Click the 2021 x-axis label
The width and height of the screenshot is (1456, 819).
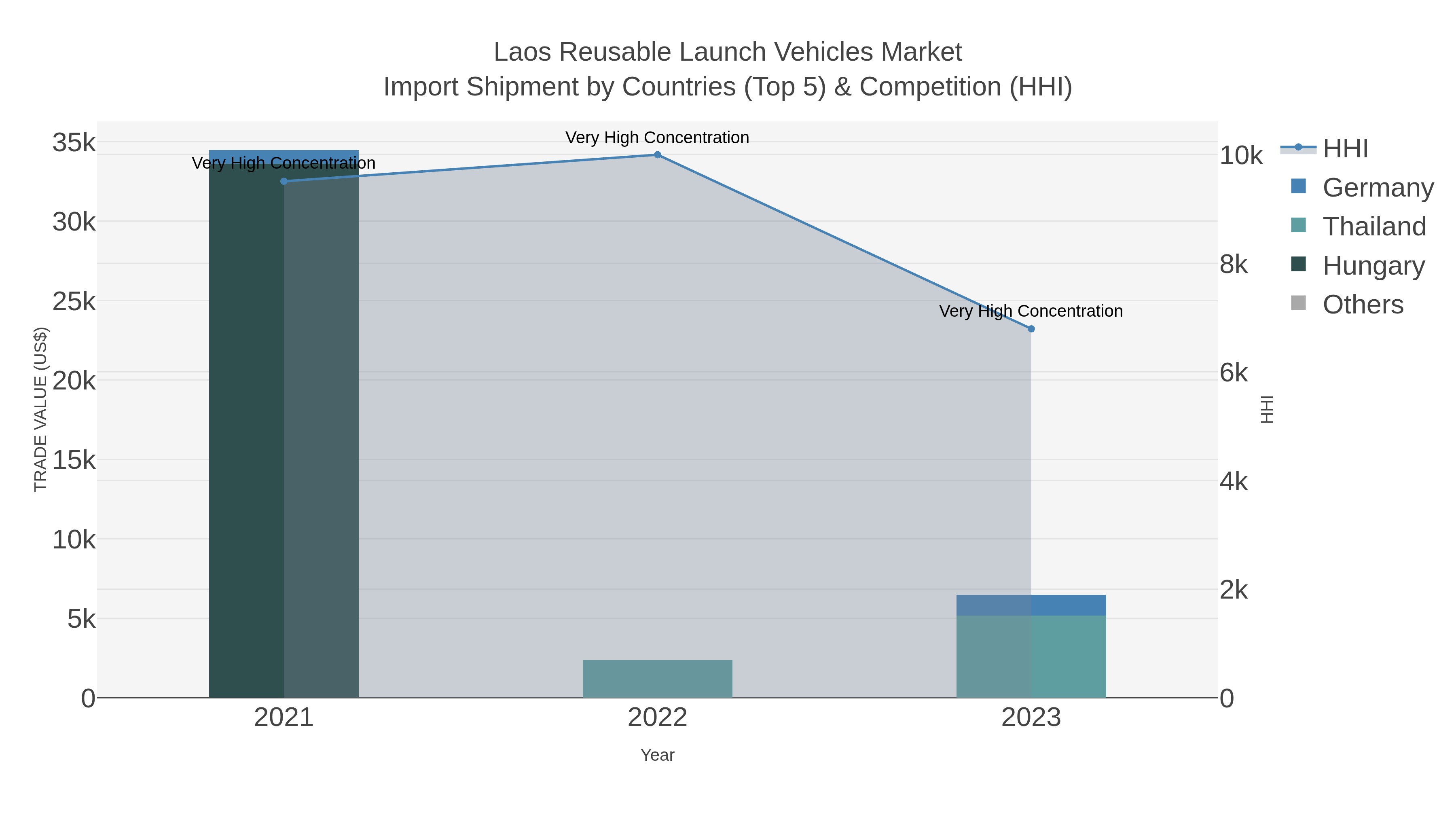point(284,718)
